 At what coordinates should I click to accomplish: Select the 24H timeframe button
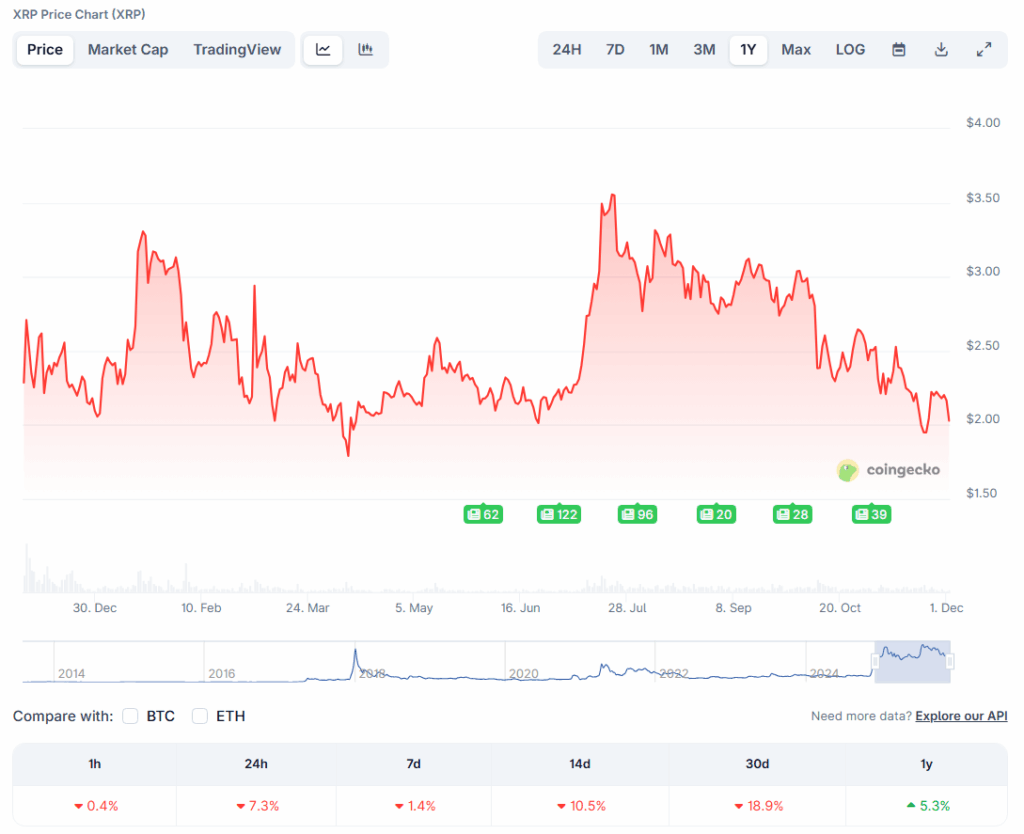567,49
